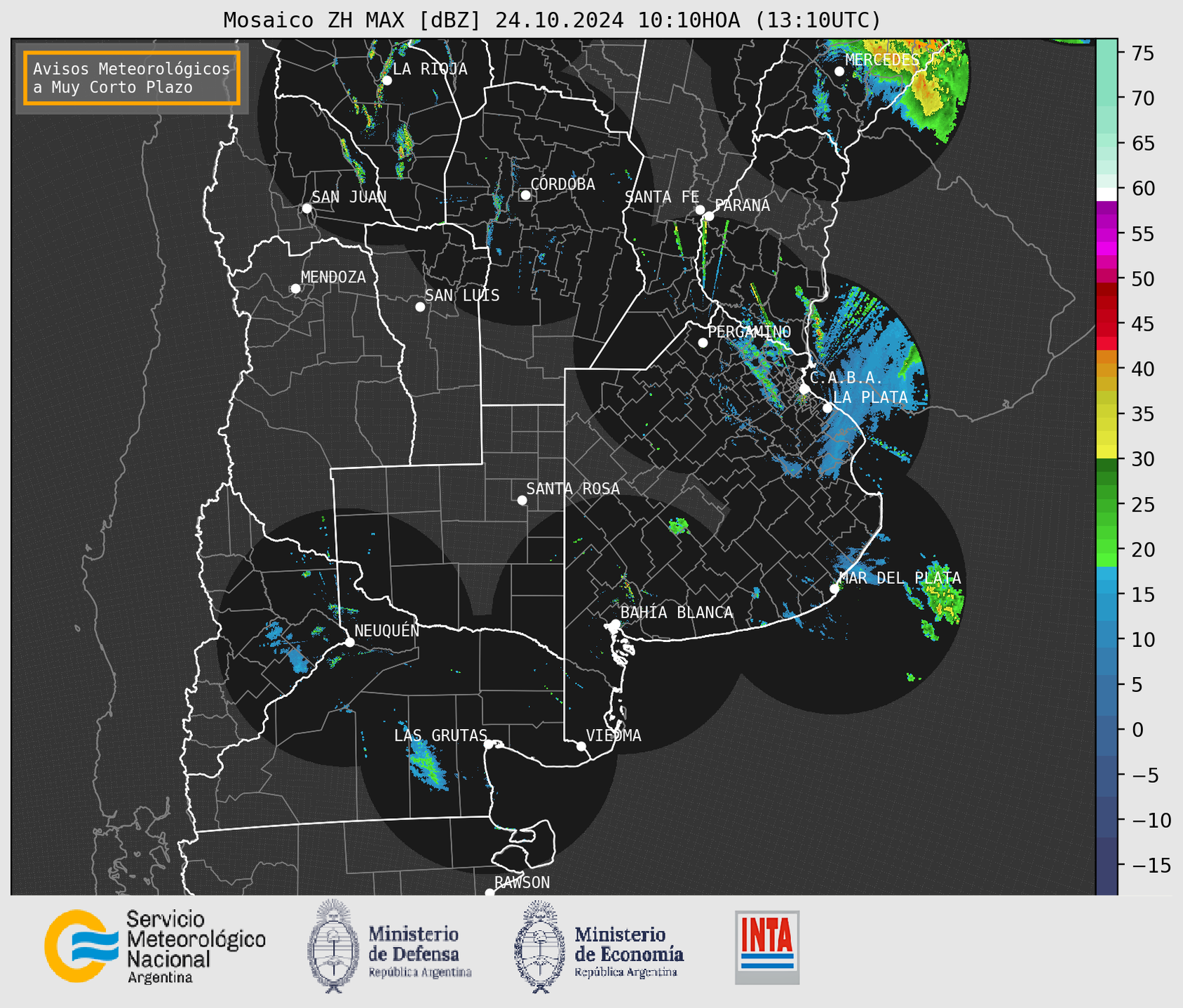Image resolution: width=1183 pixels, height=1008 pixels.
Task: Click the Pergamino city marker dot
Action: click(703, 343)
